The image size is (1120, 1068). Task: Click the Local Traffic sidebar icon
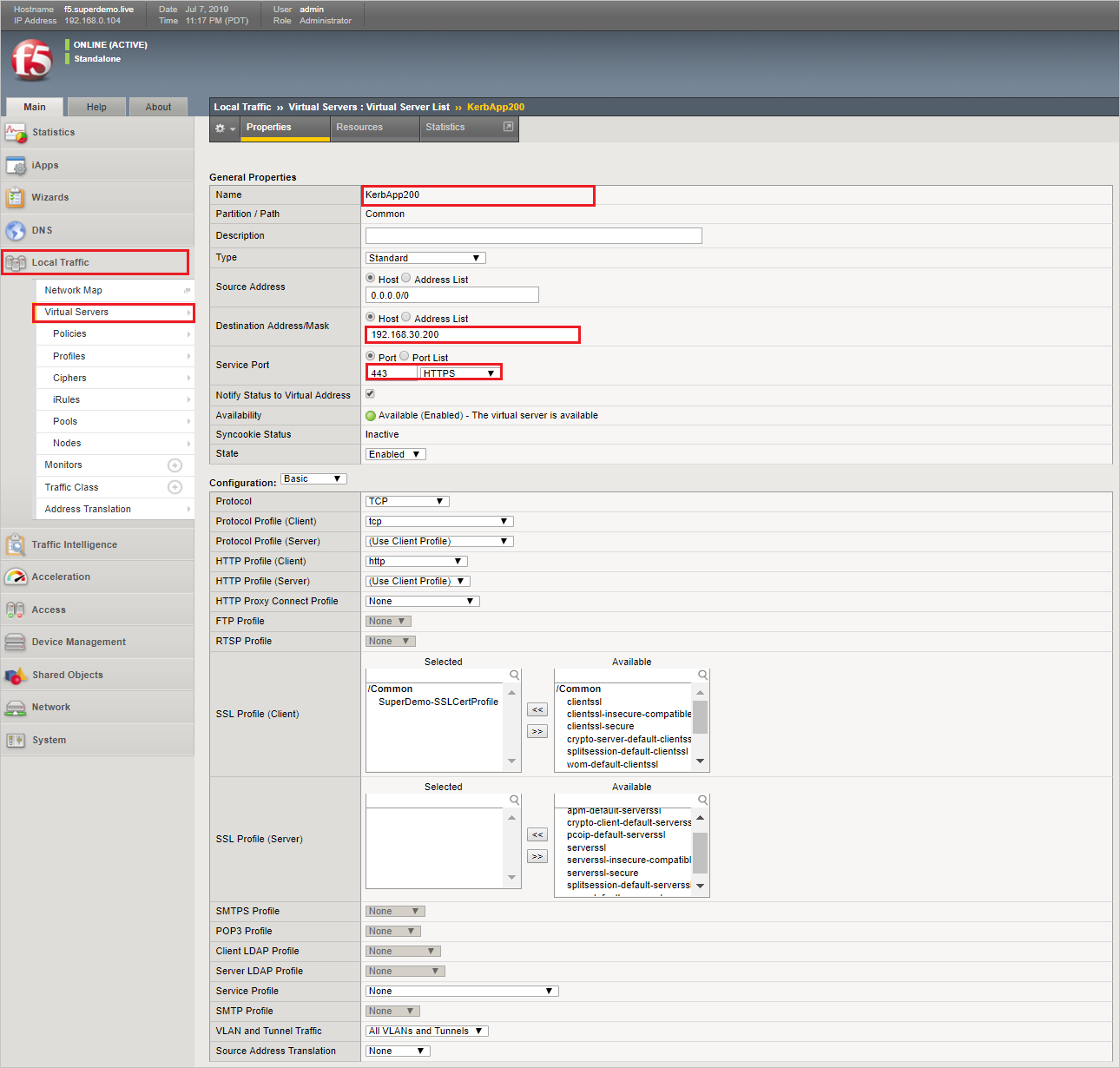point(16,262)
